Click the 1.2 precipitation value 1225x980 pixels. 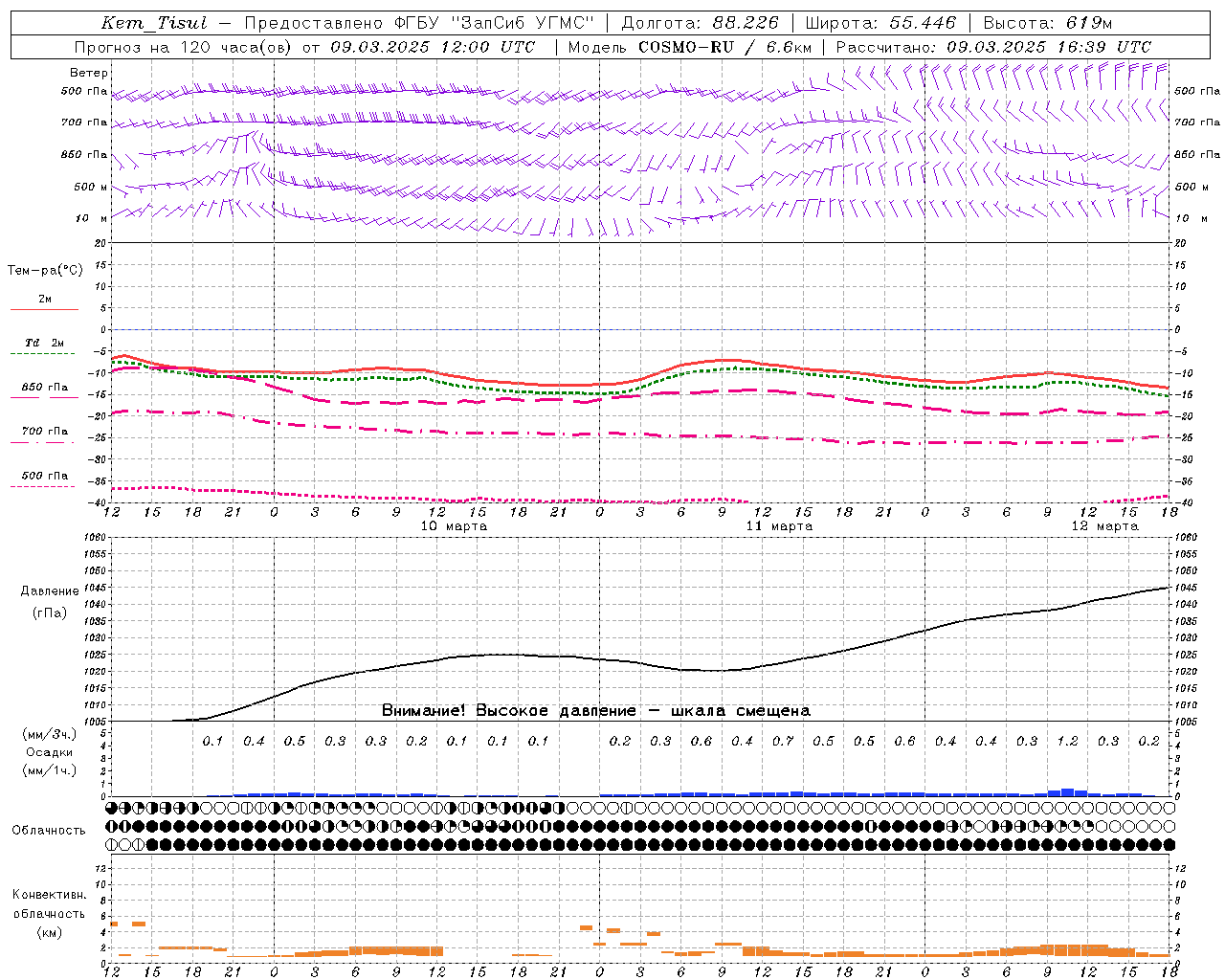tap(1068, 742)
